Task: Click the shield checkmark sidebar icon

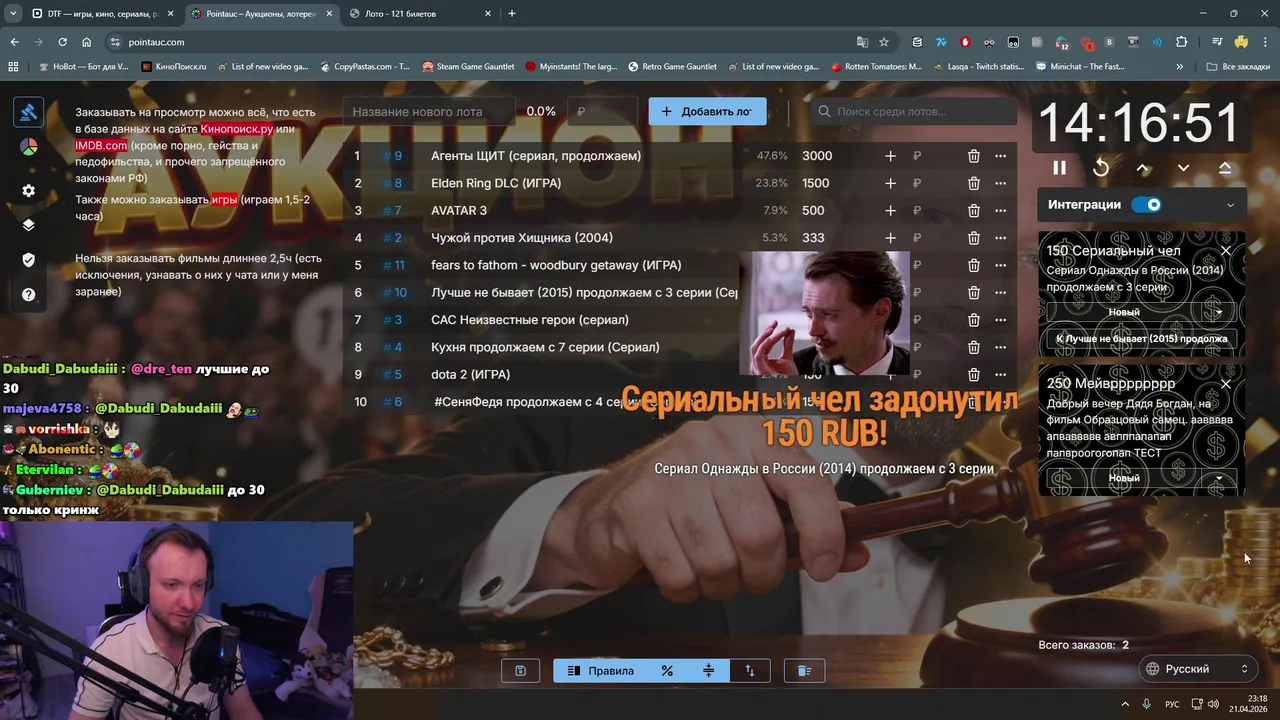Action: [x=28, y=260]
